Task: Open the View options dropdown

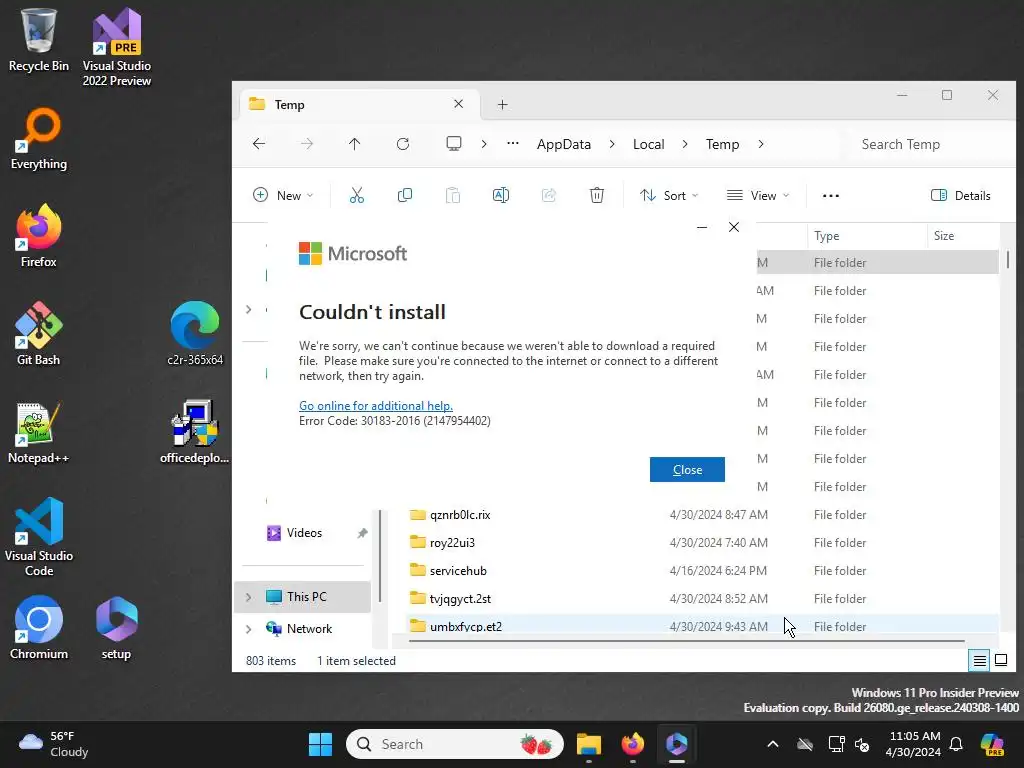Action: [x=758, y=195]
